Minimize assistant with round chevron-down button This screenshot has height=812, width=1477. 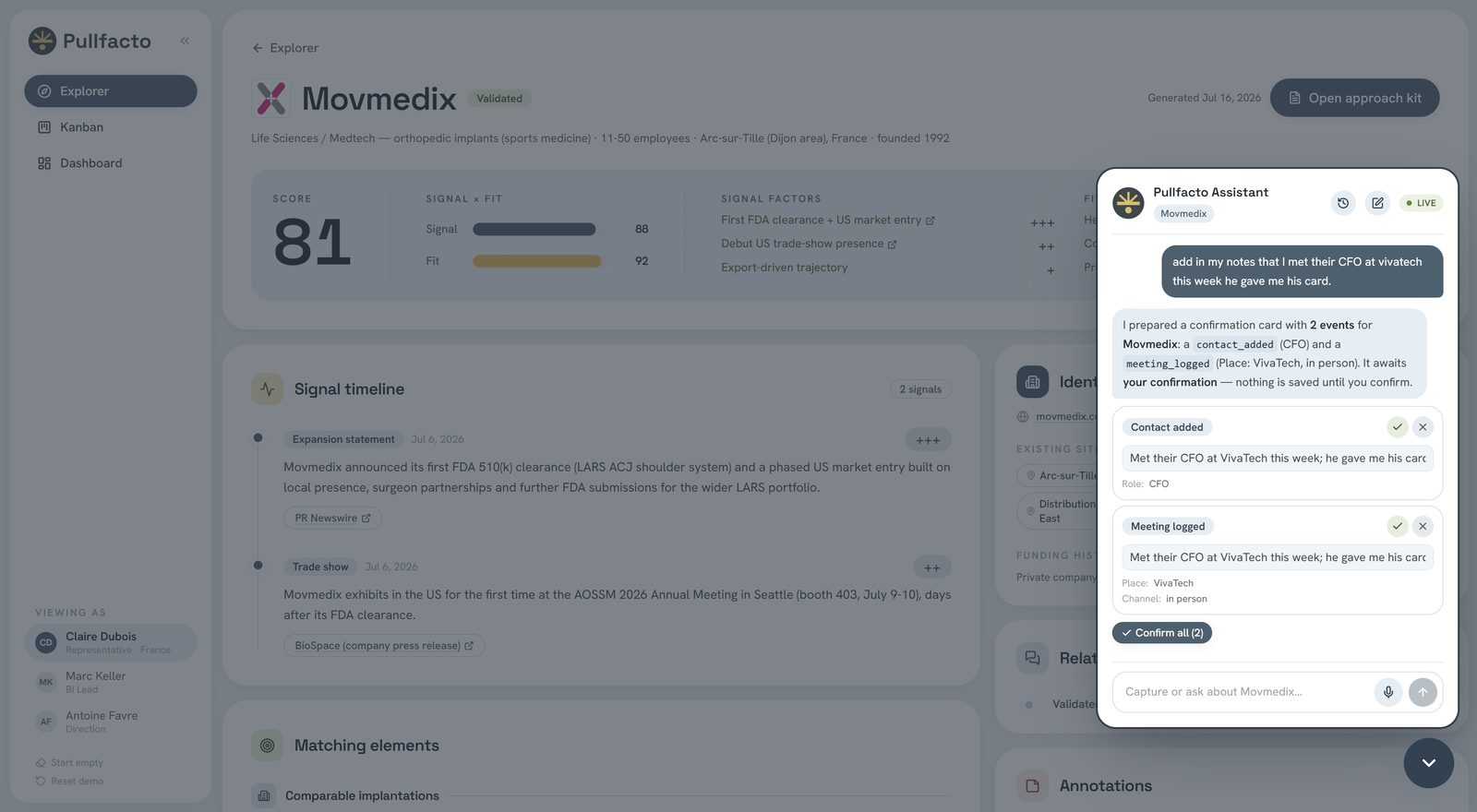[x=1428, y=763]
